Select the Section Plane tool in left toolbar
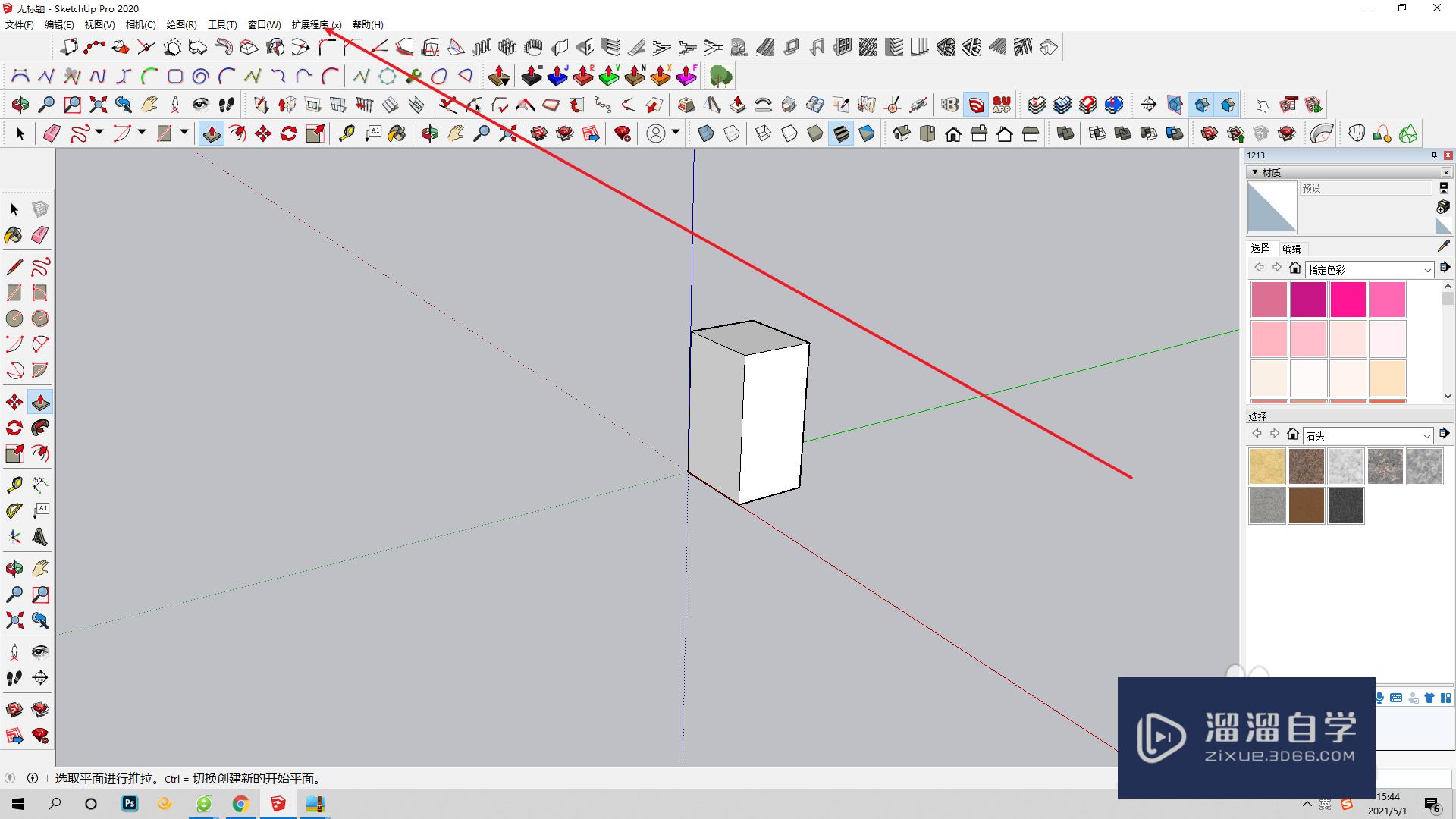 [40, 678]
